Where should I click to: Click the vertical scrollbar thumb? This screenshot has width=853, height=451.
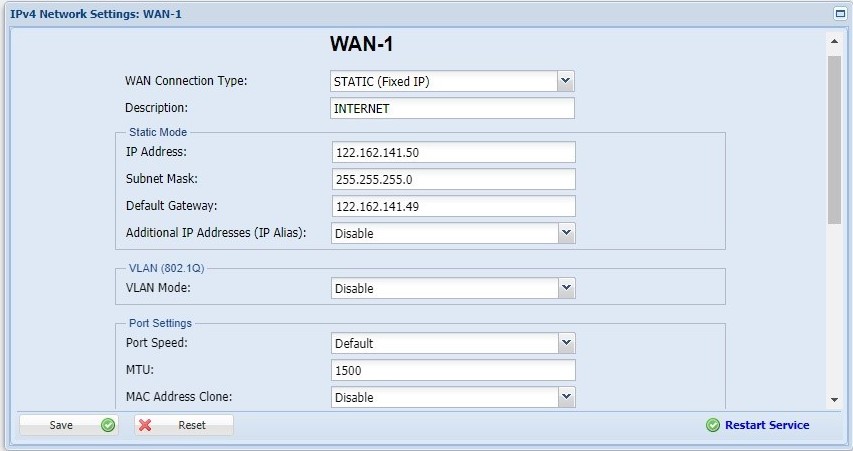834,138
